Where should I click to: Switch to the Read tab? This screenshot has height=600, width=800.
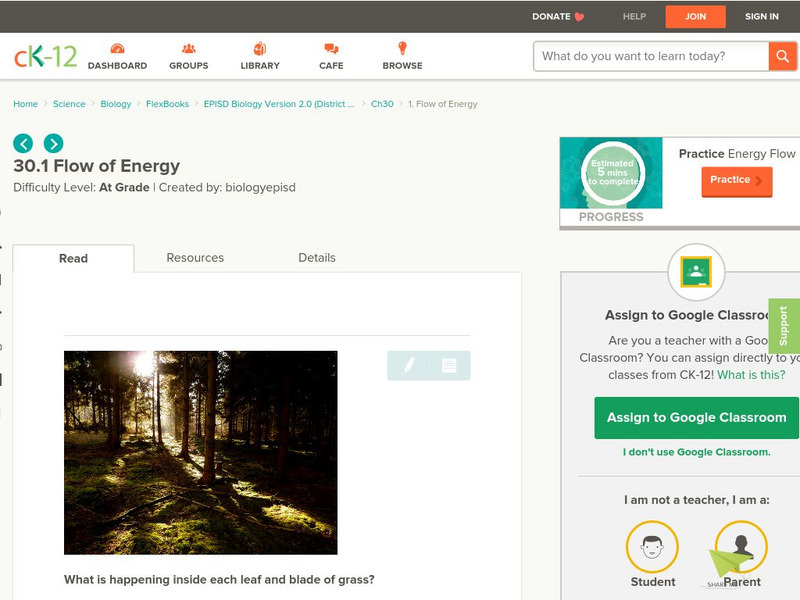coord(73,258)
